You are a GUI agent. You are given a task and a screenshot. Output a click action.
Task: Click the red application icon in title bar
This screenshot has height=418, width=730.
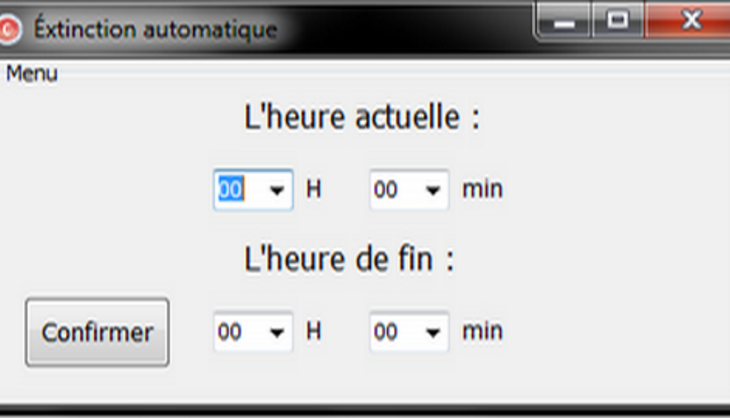tap(8, 29)
